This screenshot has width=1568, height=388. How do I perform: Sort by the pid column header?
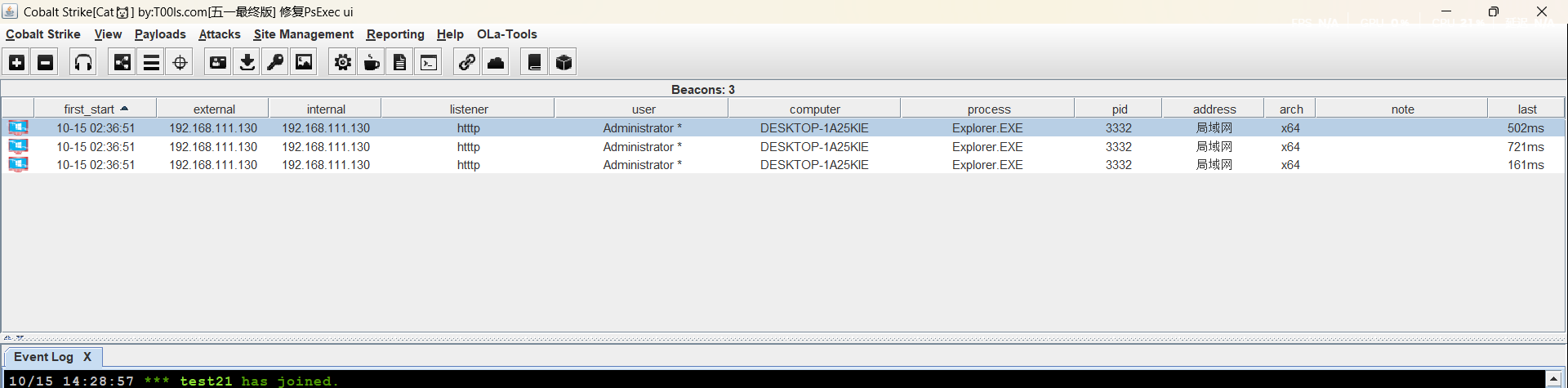coord(1120,109)
